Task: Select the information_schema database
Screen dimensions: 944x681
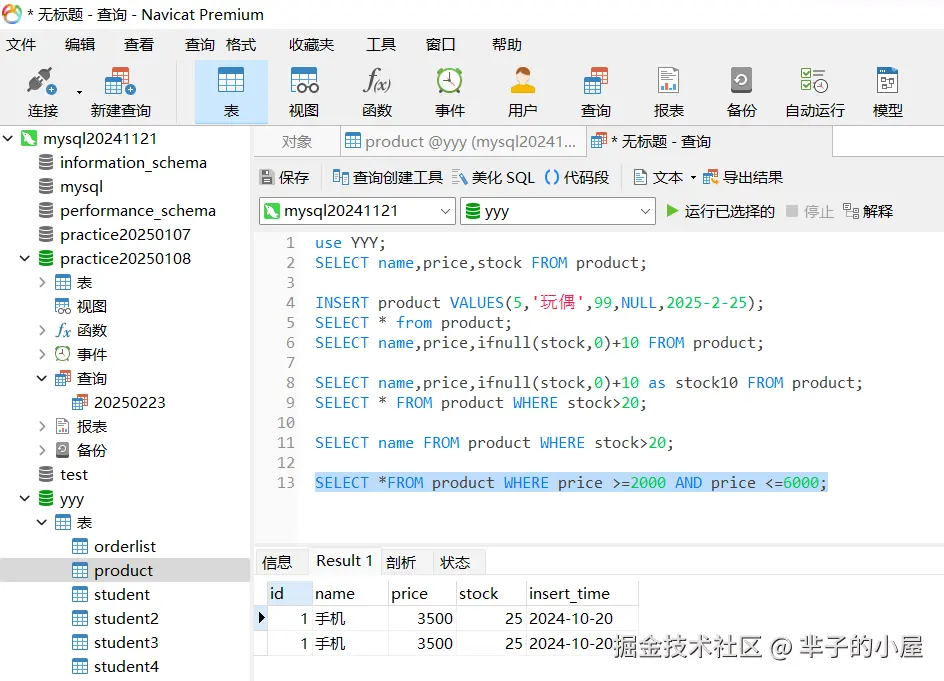Action: coord(133,163)
